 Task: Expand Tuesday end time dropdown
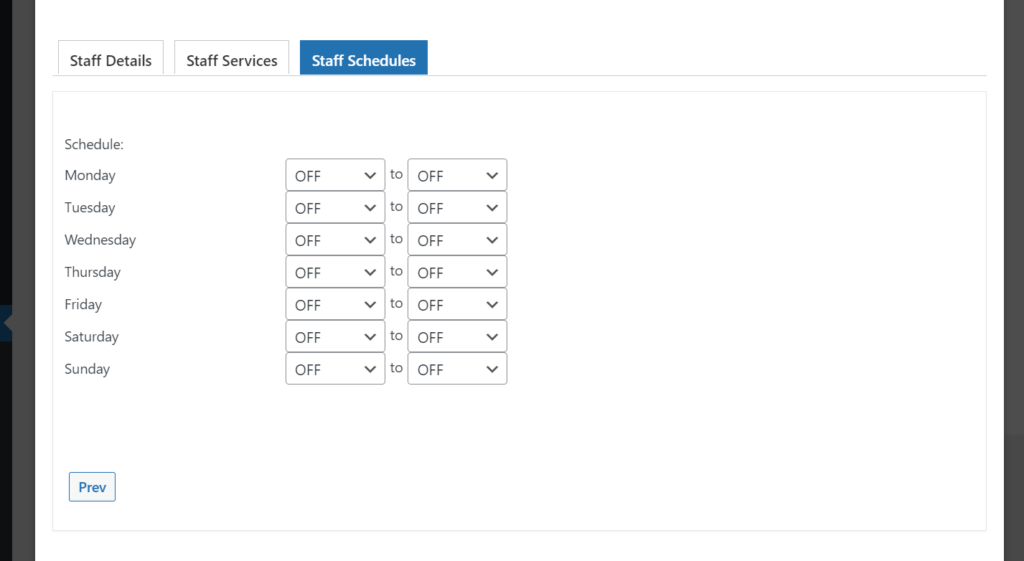[457, 207]
